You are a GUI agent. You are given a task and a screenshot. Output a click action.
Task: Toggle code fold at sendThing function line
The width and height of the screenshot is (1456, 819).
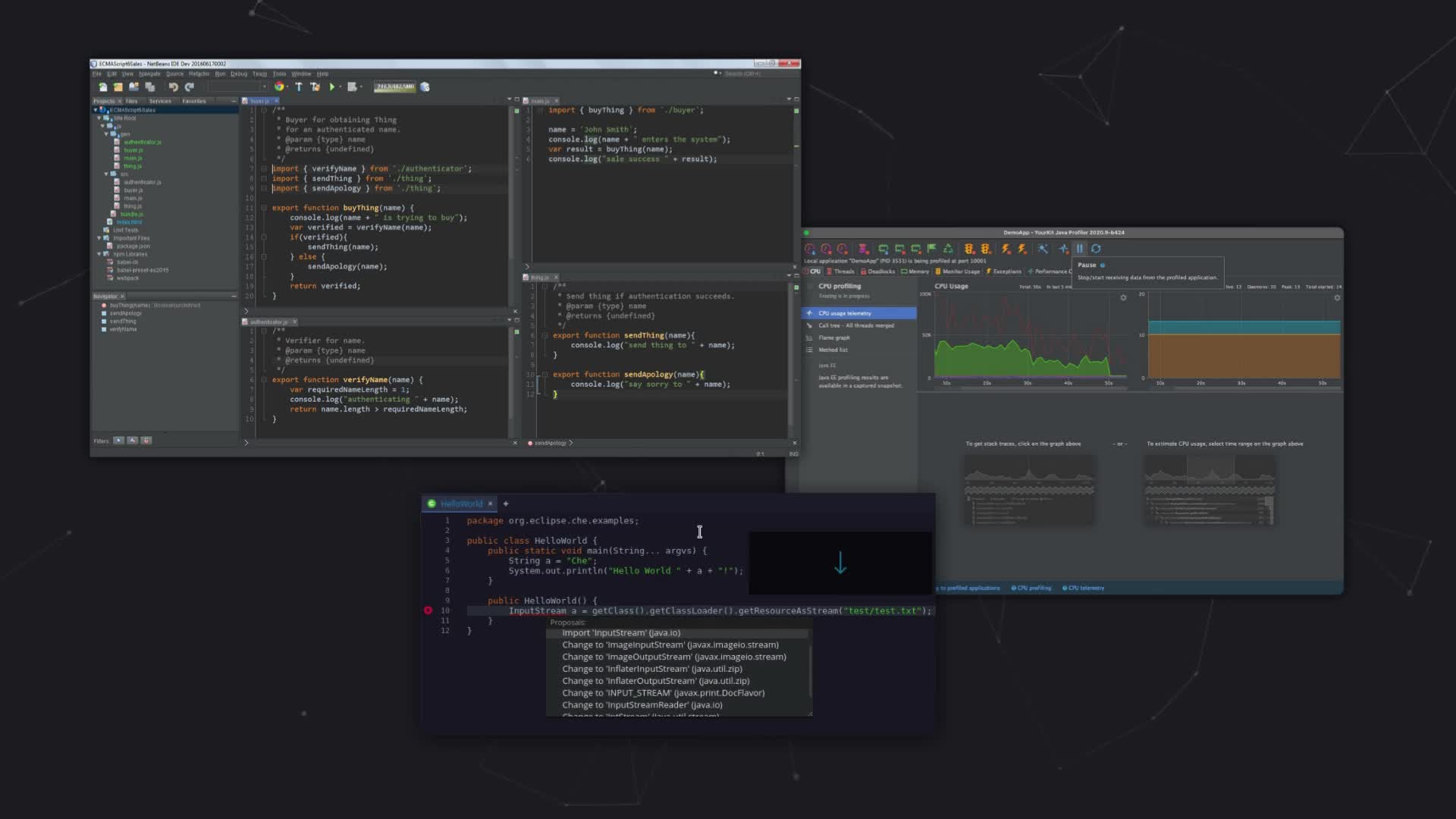point(544,335)
